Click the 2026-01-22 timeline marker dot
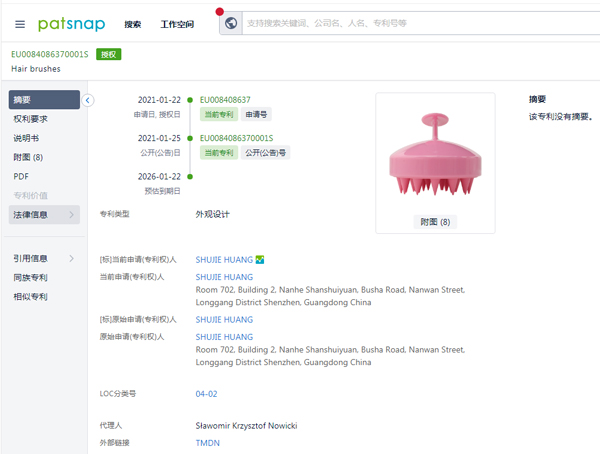600x454 pixels. point(190,176)
